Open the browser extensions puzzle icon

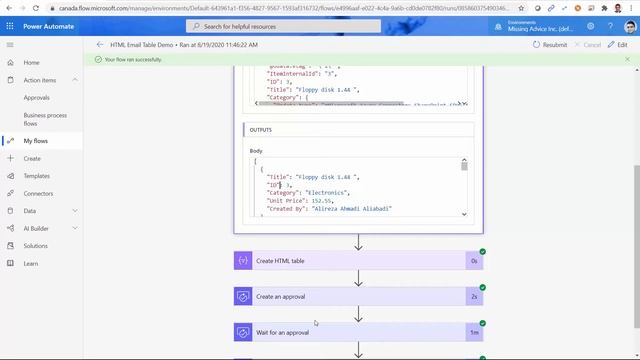coord(604,8)
